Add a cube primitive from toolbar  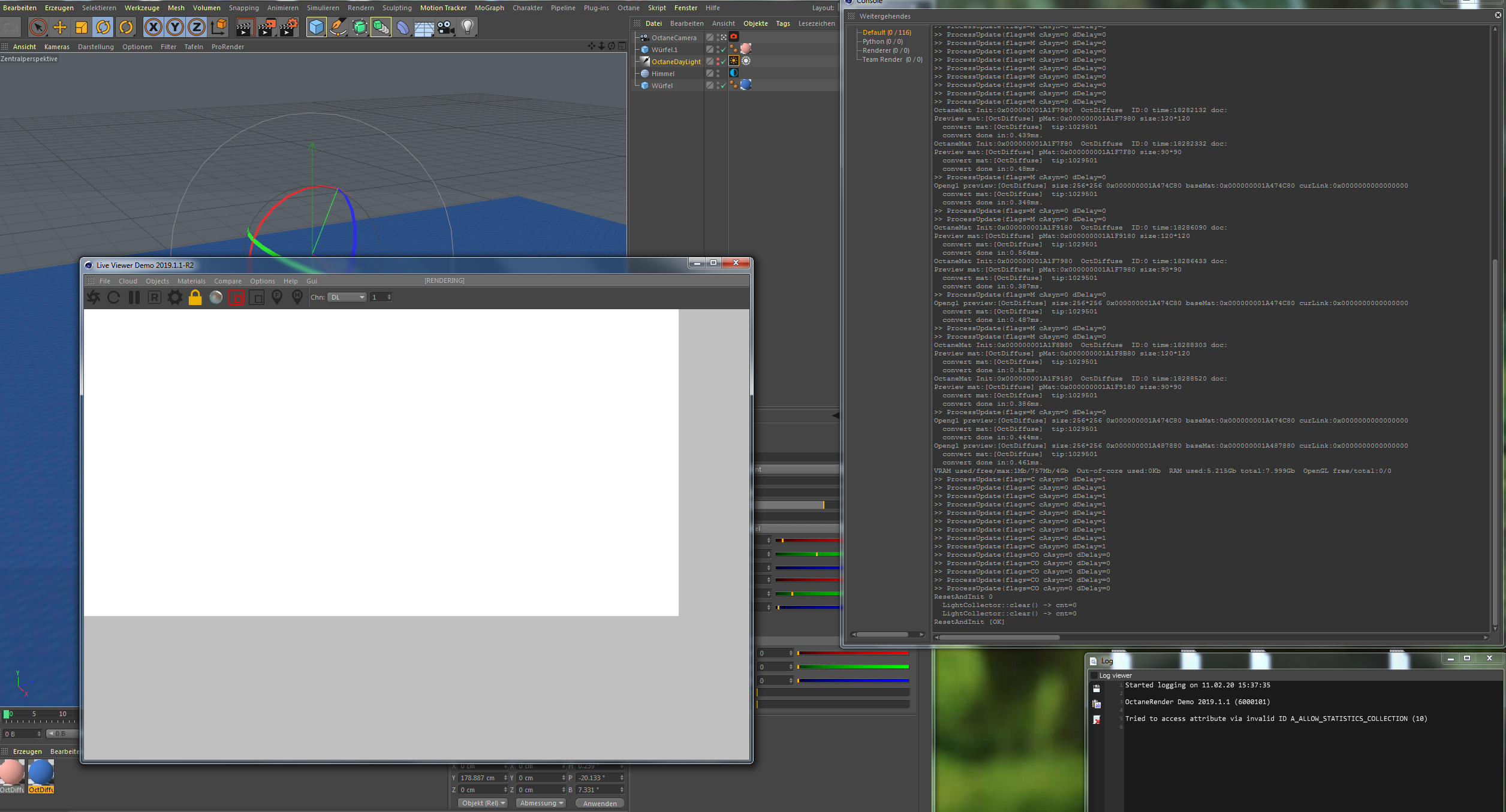click(x=316, y=27)
